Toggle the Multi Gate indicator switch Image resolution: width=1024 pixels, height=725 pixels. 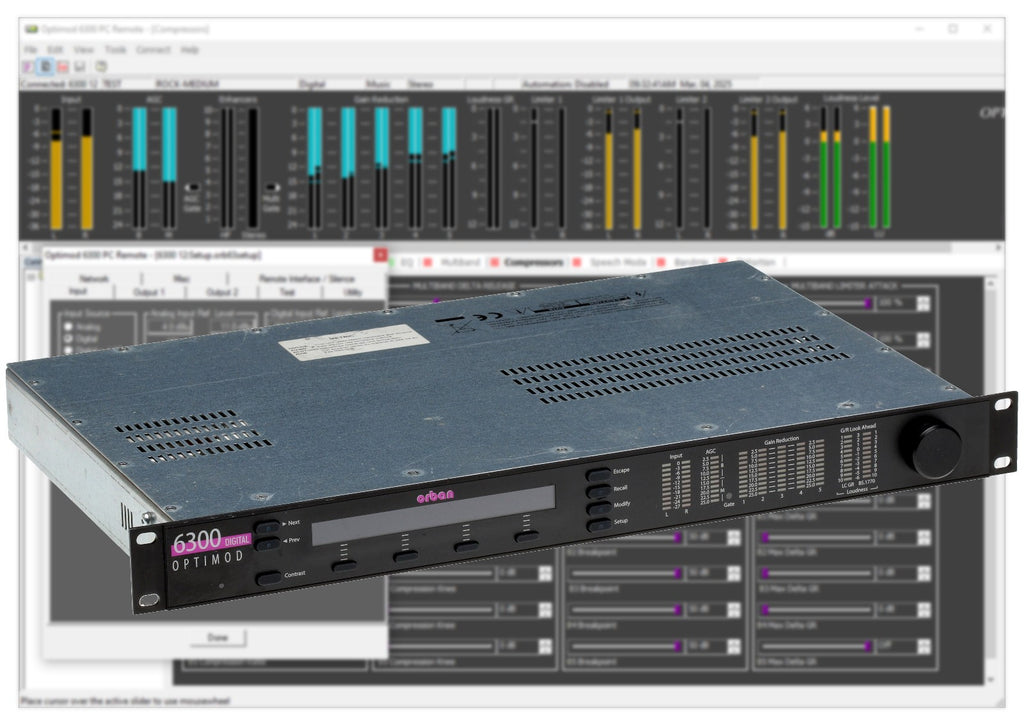pyautogui.click(x=271, y=187)
